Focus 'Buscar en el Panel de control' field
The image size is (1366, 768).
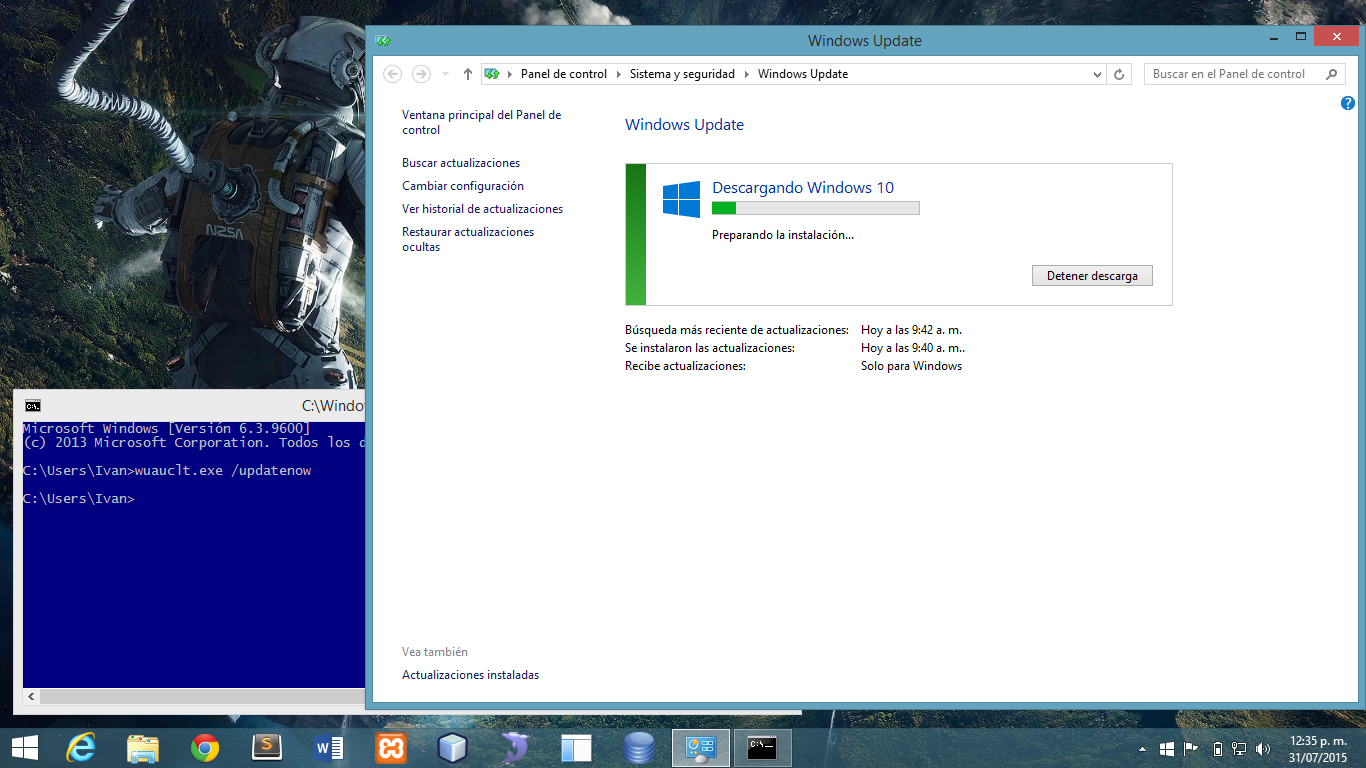click(1243, 74)
